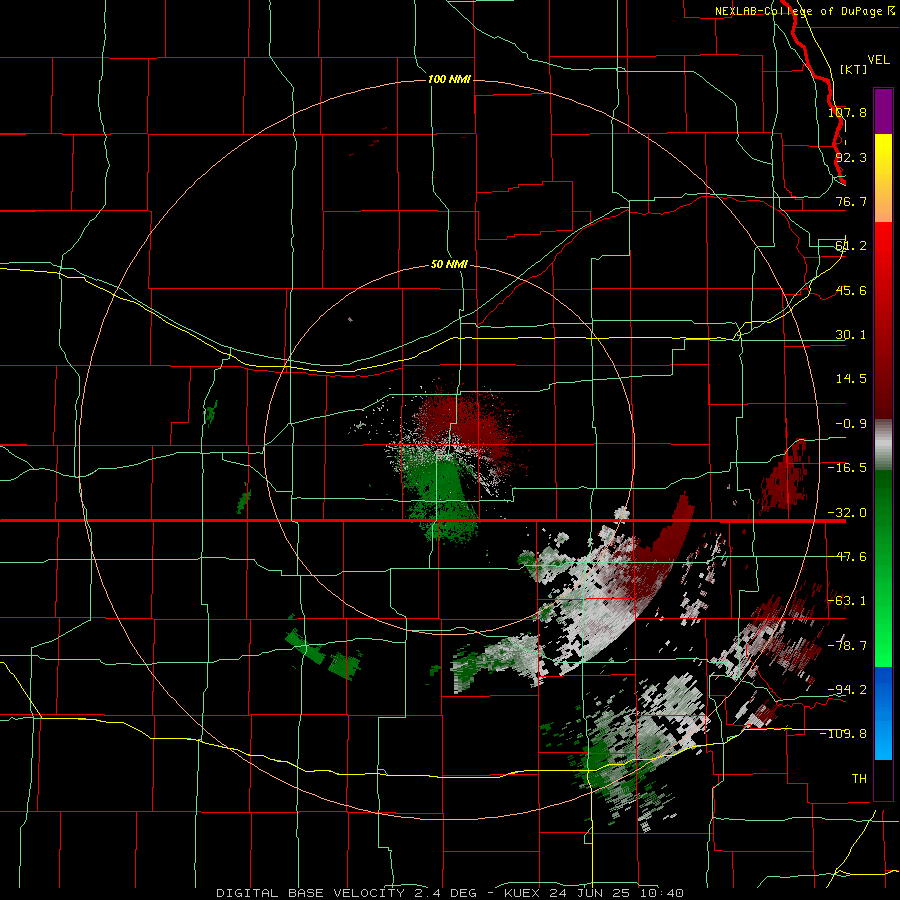Image resolution: width=900 pixels, height=900 pixels.
Task: Click the VEL legend title
Action: [x=879, y=60]
